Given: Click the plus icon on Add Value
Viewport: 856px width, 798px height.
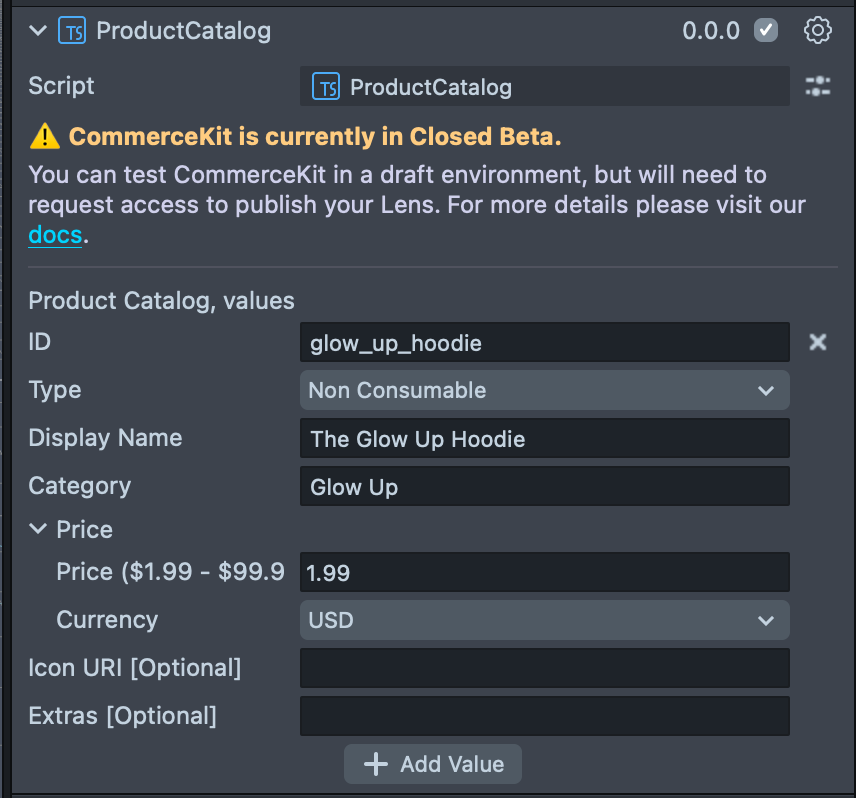Looking at the screenshot, I should [x=375, y=765].
